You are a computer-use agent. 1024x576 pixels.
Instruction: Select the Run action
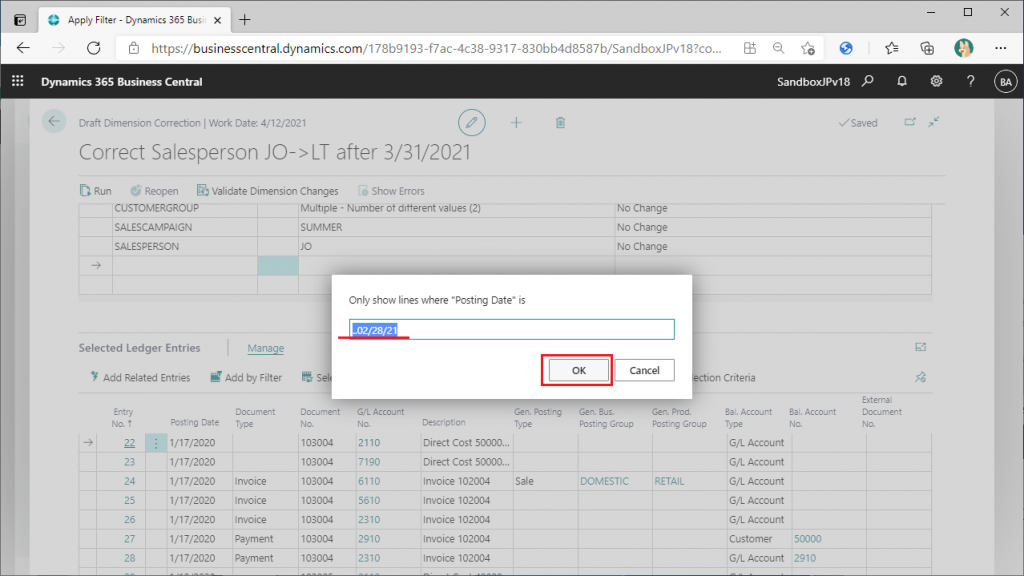click(x=95, y=191)
